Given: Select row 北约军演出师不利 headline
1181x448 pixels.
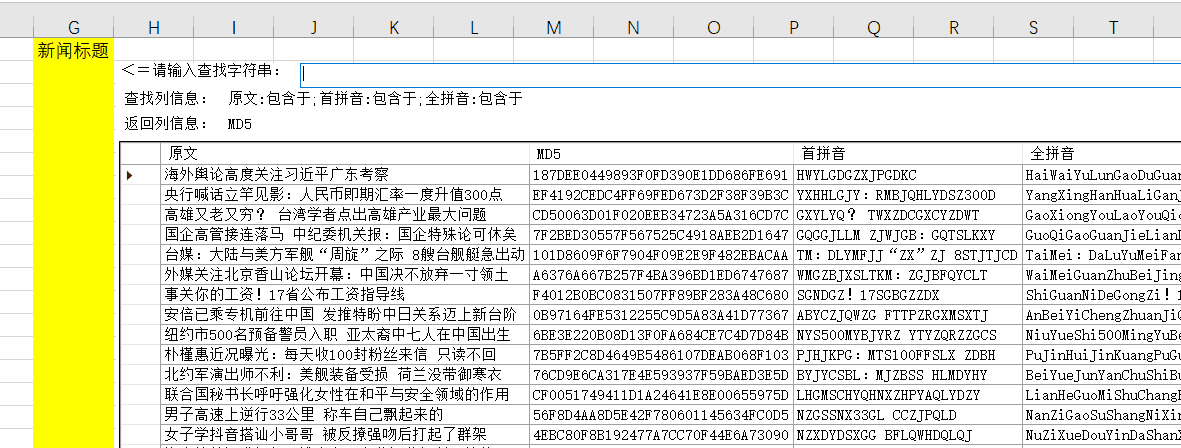Looking at the screenshot, I should click(345, 374).
